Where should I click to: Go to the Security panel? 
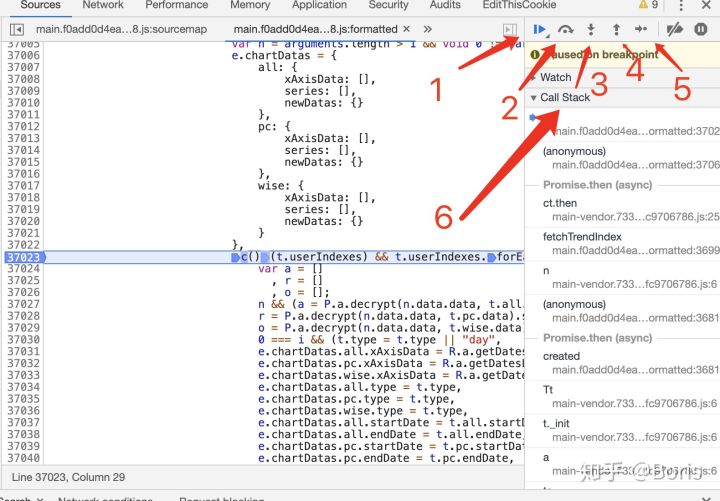pyautogui.click(x=388, y=5)
